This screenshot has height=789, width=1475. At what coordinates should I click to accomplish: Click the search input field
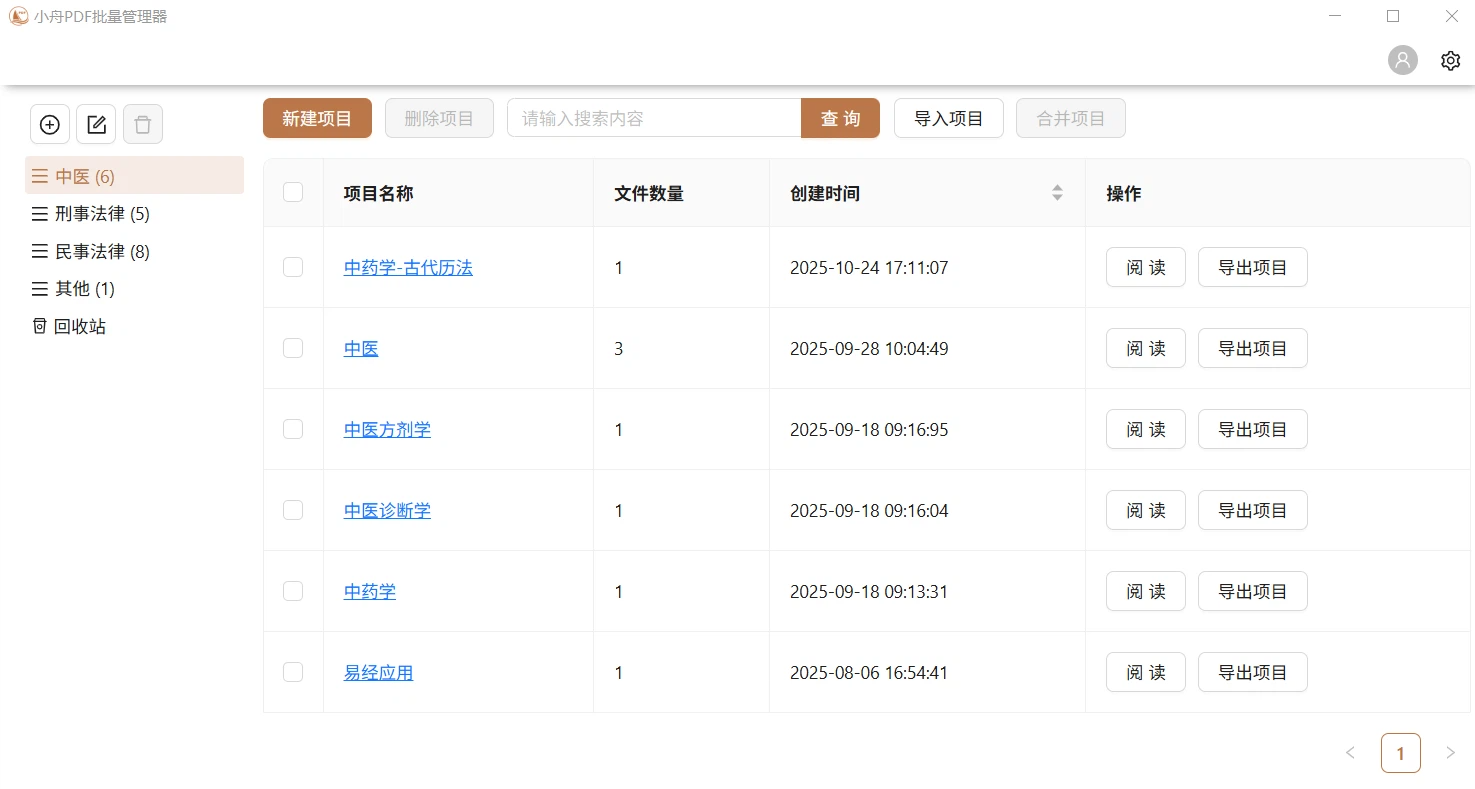pos(654,118)
